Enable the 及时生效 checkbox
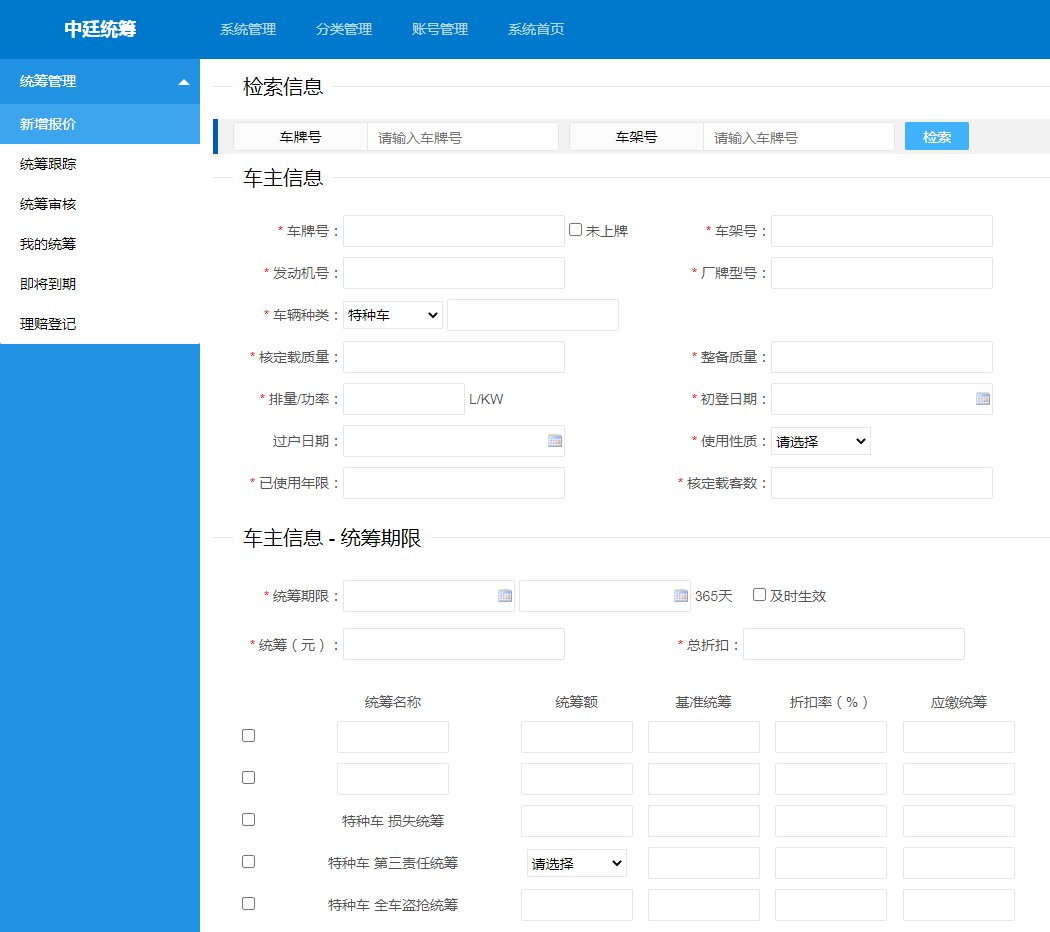 (x=759, y=595)
